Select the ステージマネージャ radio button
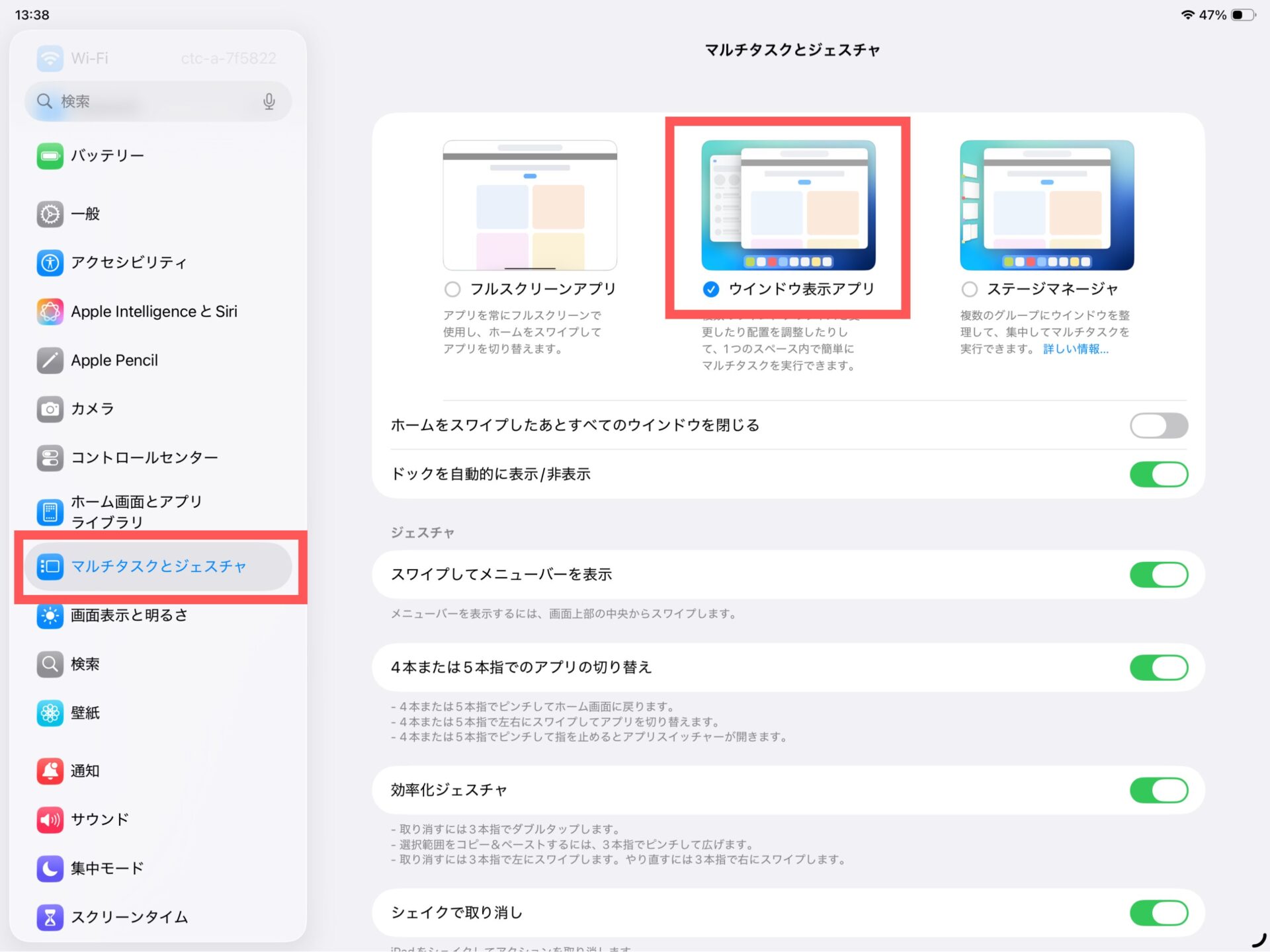 [969, 289]
